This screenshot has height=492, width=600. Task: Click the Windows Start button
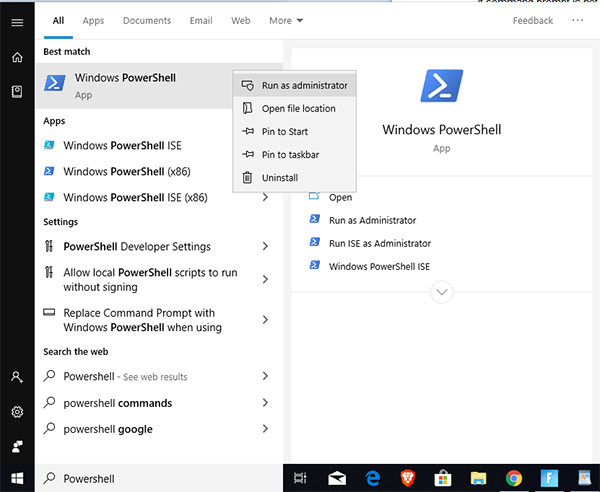click(17, 478)
